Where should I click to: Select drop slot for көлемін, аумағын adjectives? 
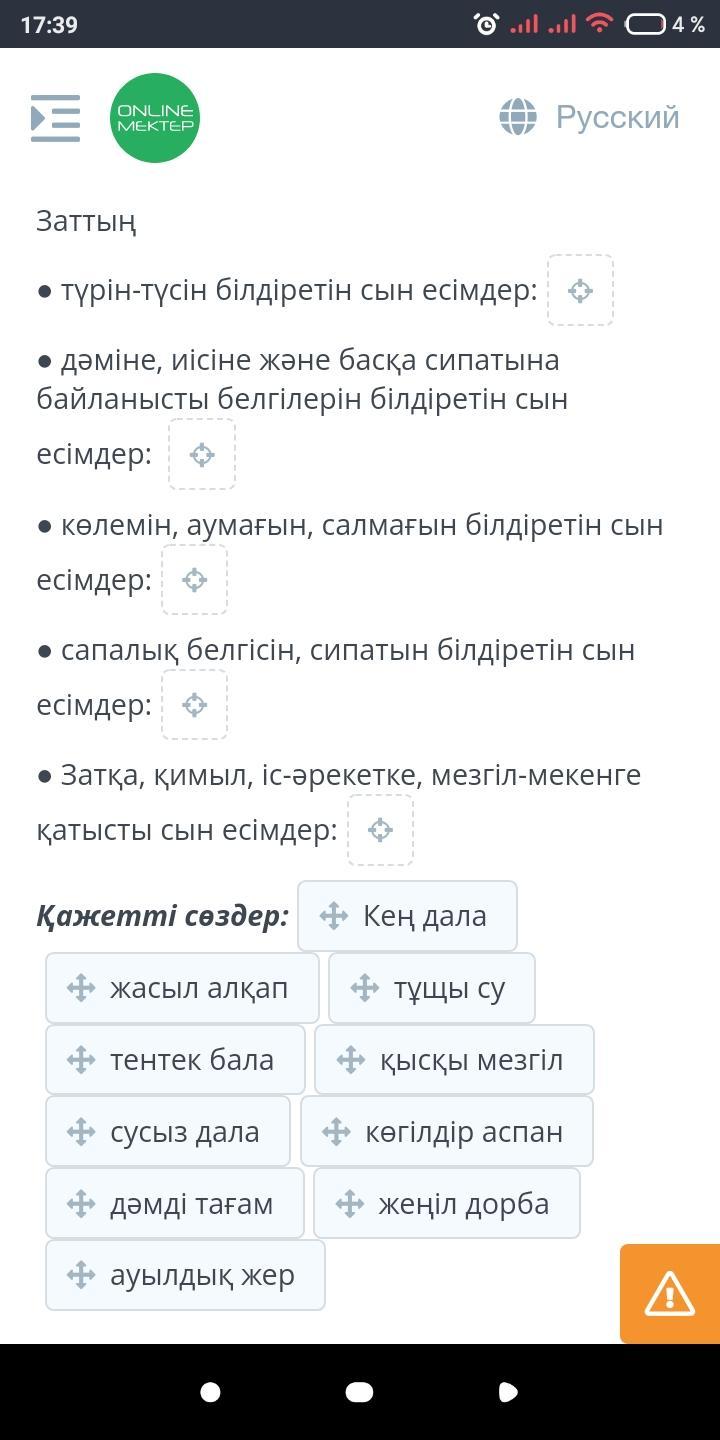coord(195,579)
